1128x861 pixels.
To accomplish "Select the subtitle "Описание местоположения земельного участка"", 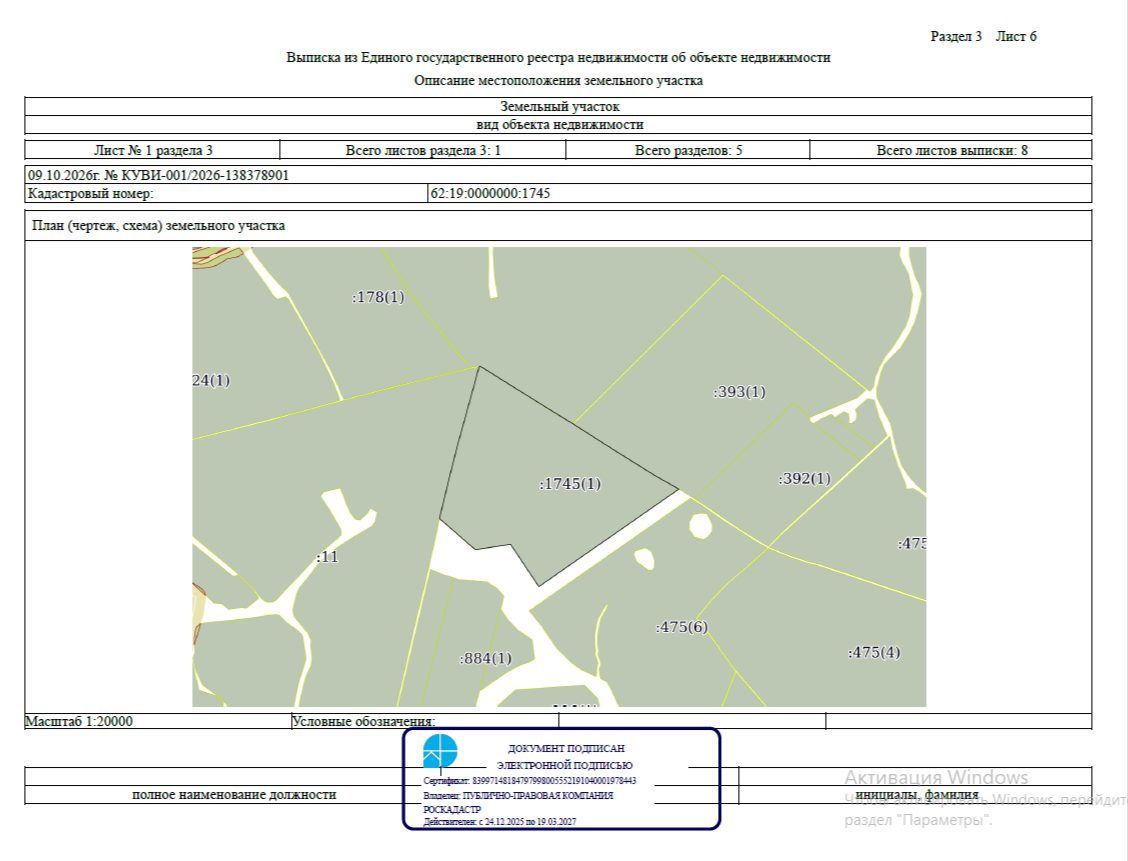I will [558, 81].
